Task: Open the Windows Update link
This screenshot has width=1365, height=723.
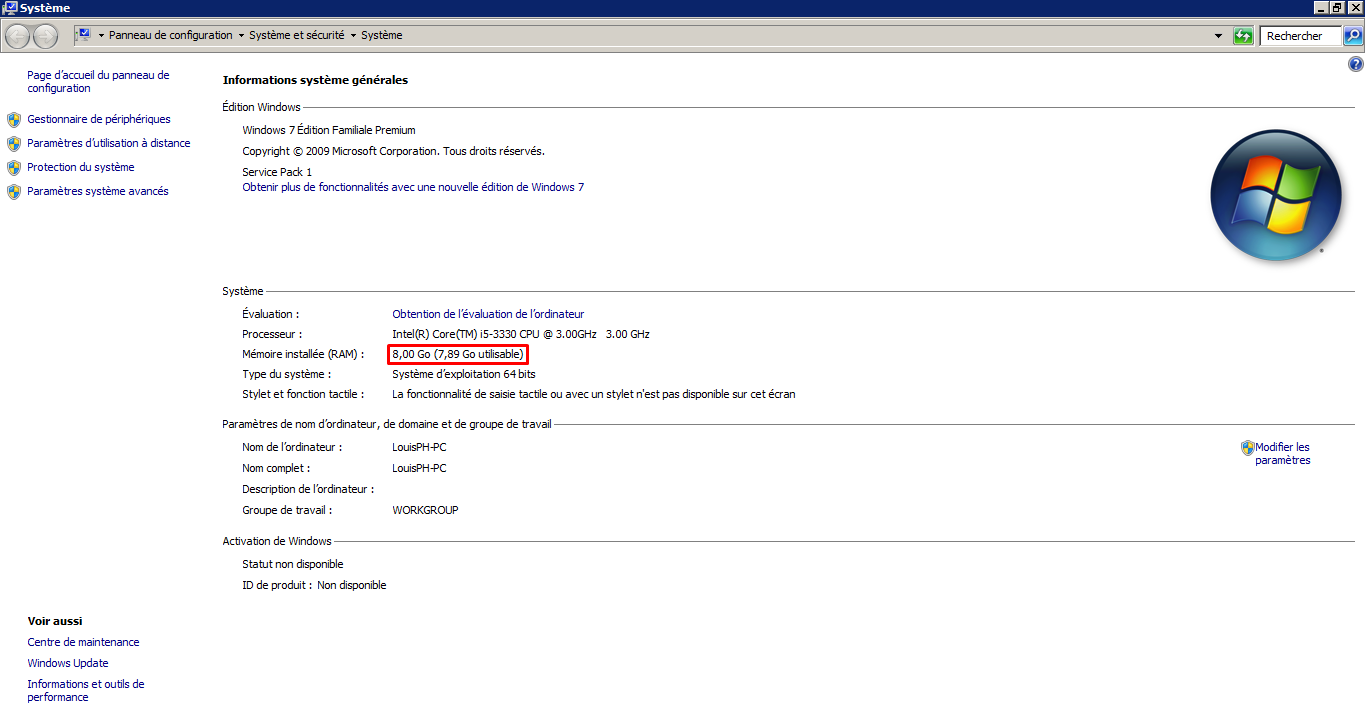Action: click(68, 663)
